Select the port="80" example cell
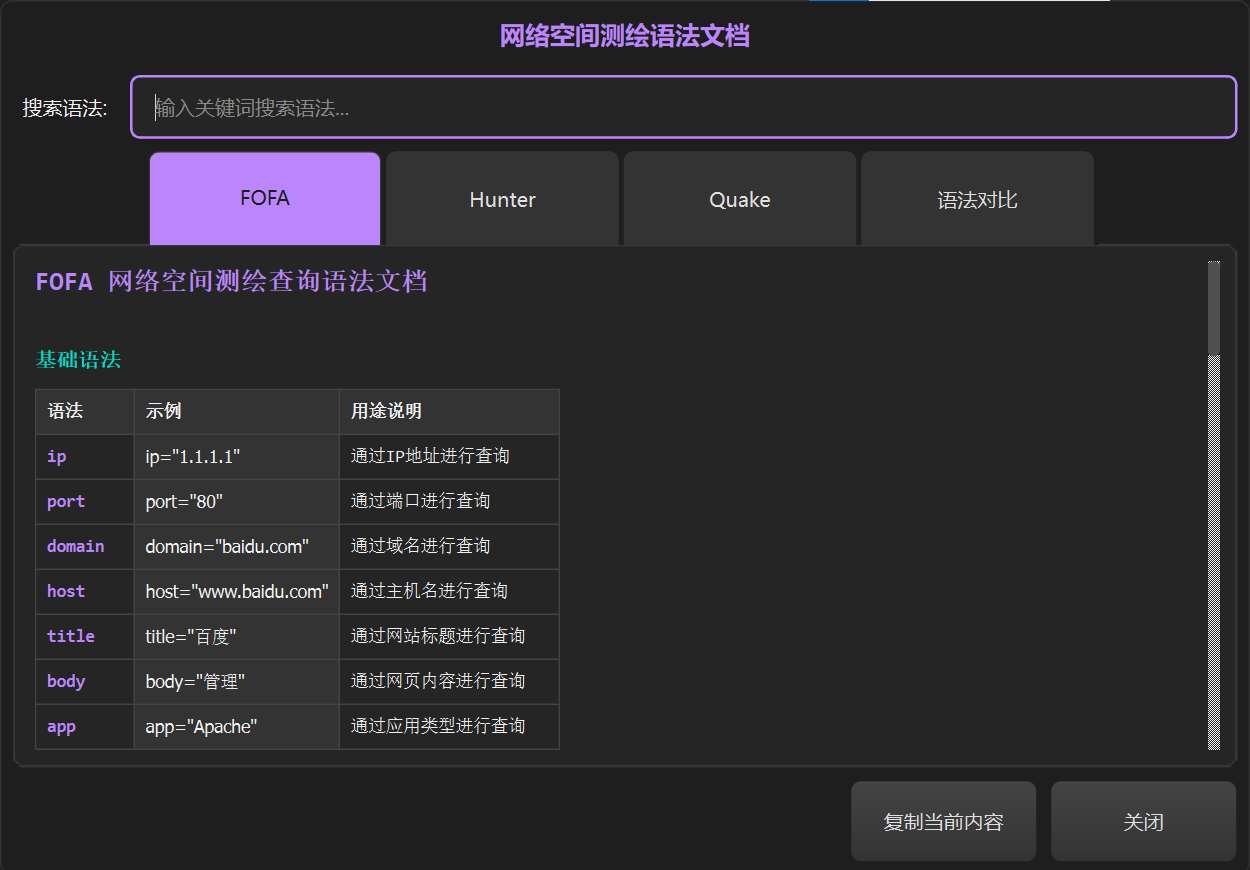The height and width of the screenshot is (870, 1250). point(184,502)
